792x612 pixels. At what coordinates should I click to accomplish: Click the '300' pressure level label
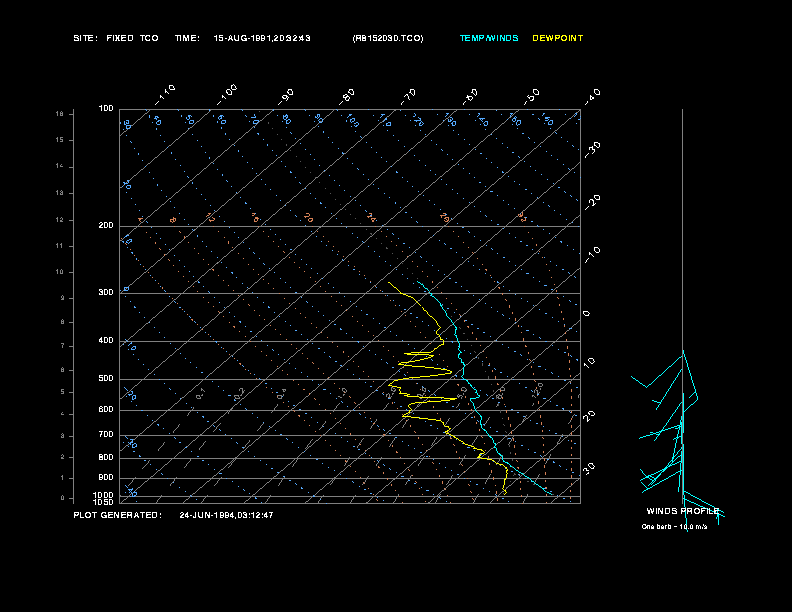point(106,292)
